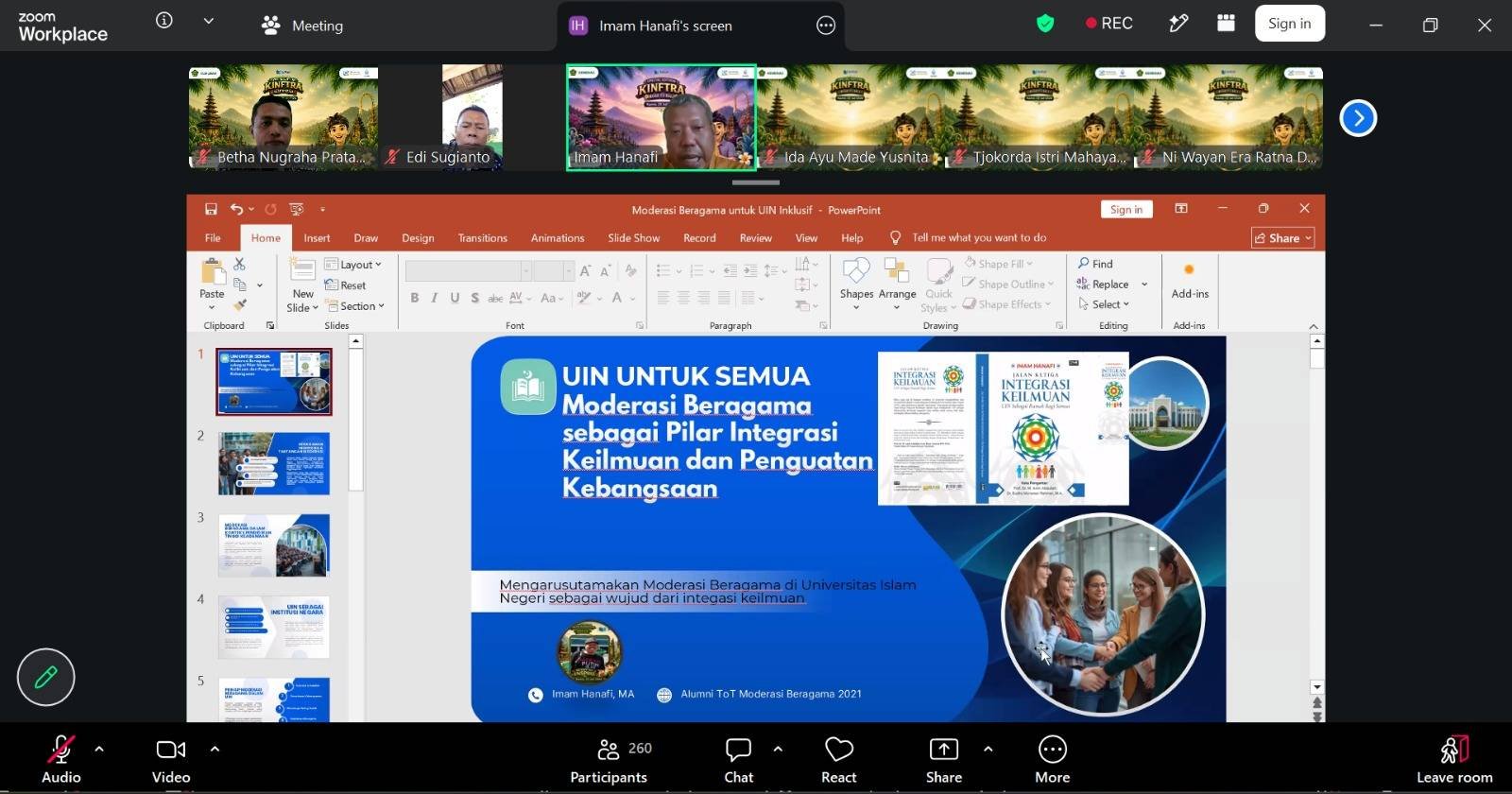Toggle Underline formatting

(455, 298)
